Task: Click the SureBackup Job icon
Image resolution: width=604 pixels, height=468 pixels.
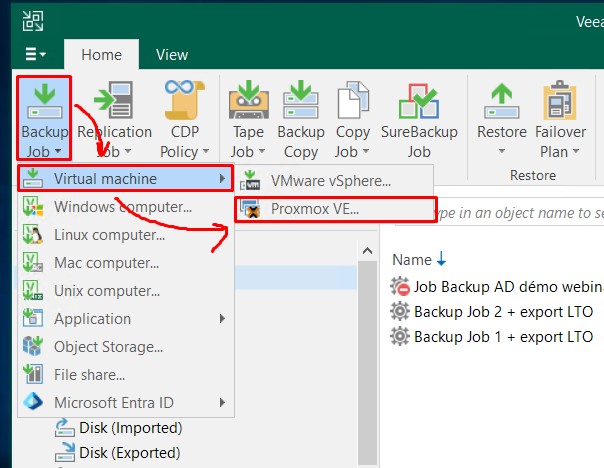Action: click(419, 101)
